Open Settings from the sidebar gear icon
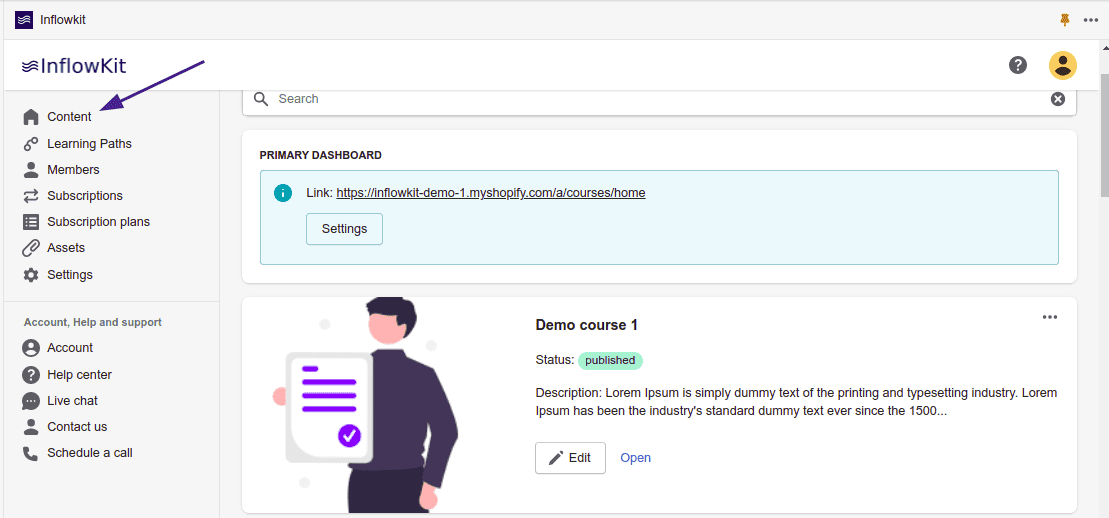 [x=31, y=275]
